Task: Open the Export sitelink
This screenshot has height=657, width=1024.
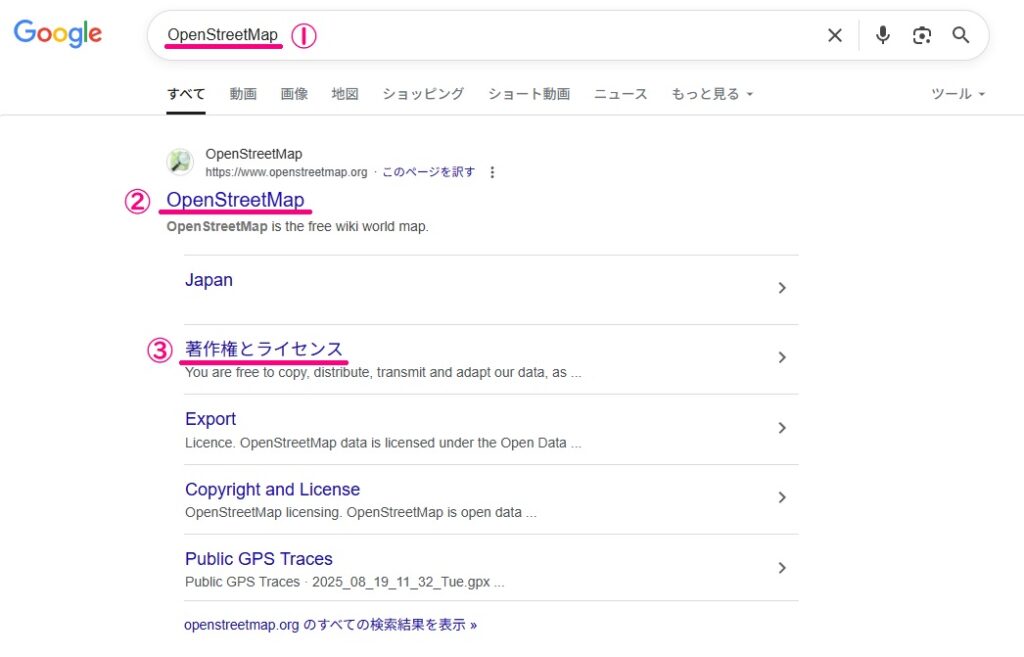Action: point(210,419)
